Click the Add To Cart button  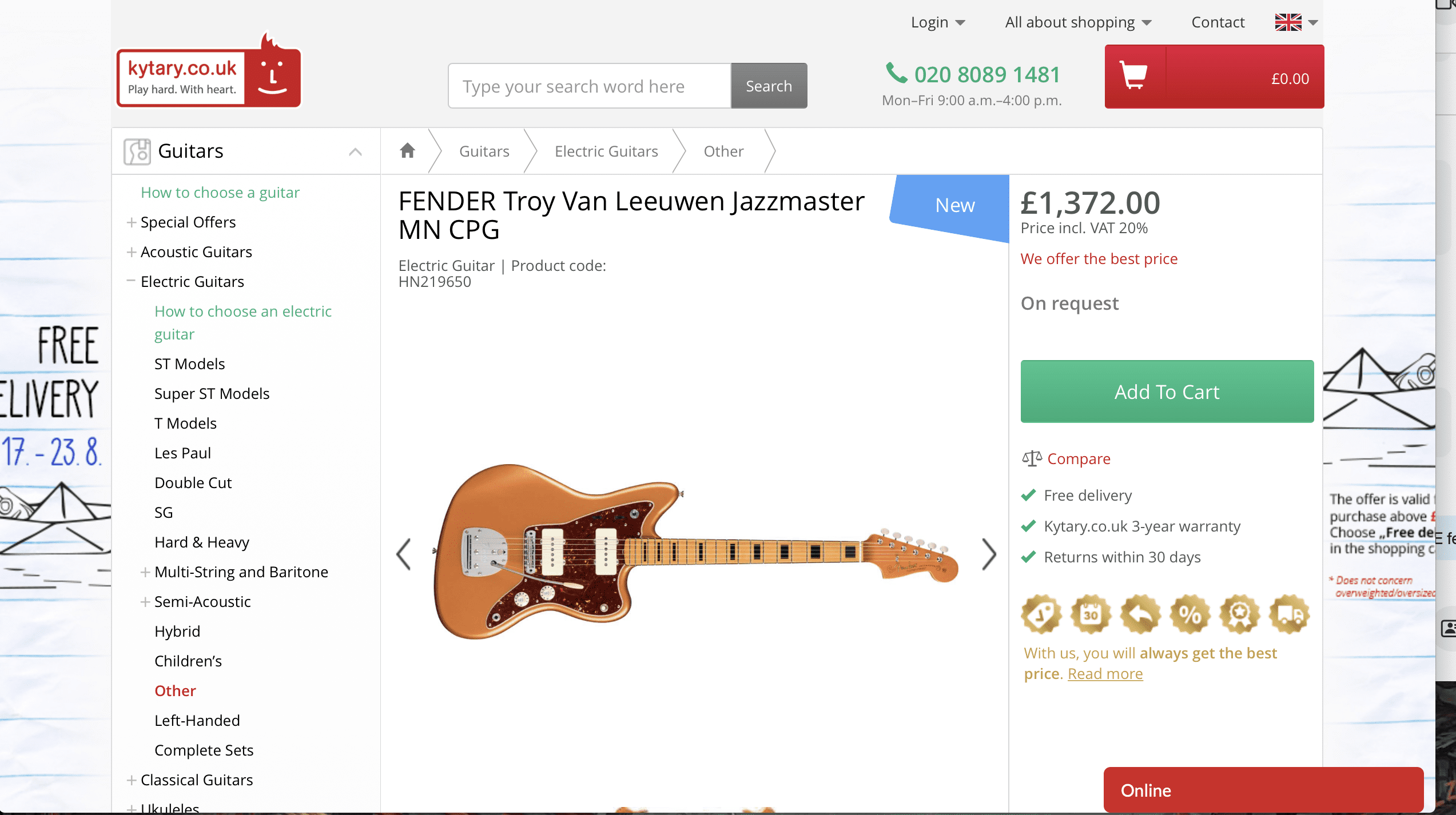pos(1167,391)
